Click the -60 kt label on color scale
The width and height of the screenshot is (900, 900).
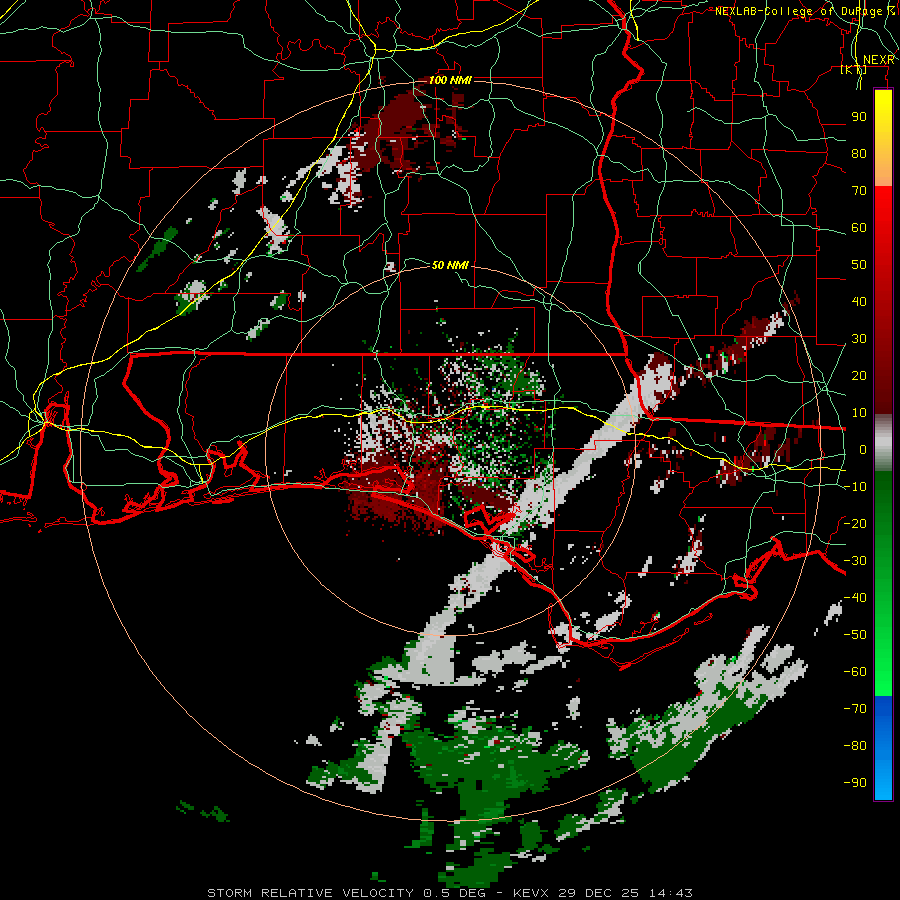coord(855,672)
